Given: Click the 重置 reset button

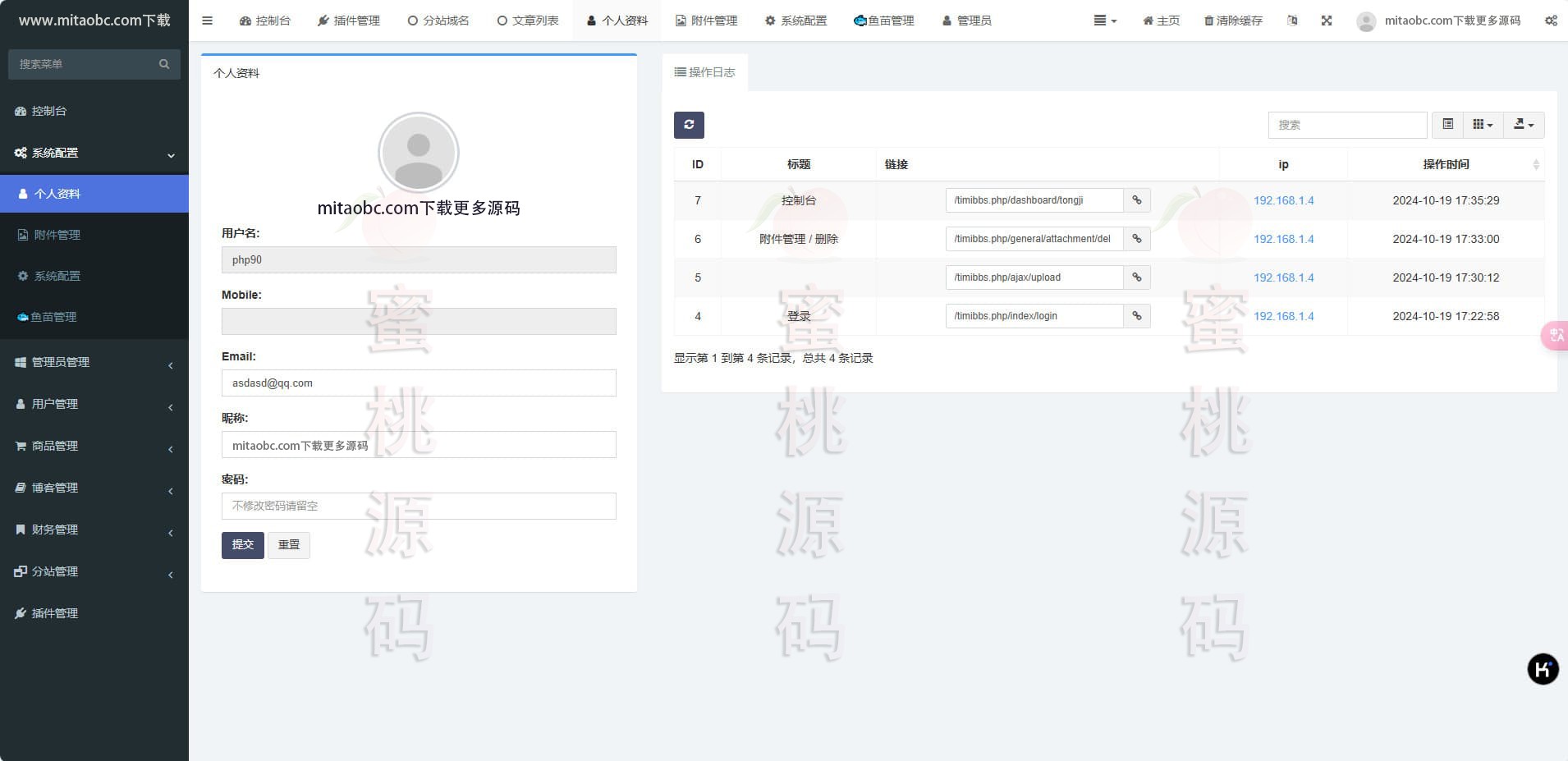Looking at the screenshot, I should click(x=288, y=545).
